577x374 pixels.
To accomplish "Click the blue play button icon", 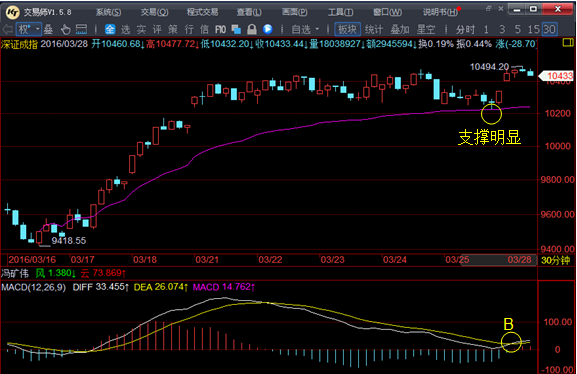I will pos(268,29).
